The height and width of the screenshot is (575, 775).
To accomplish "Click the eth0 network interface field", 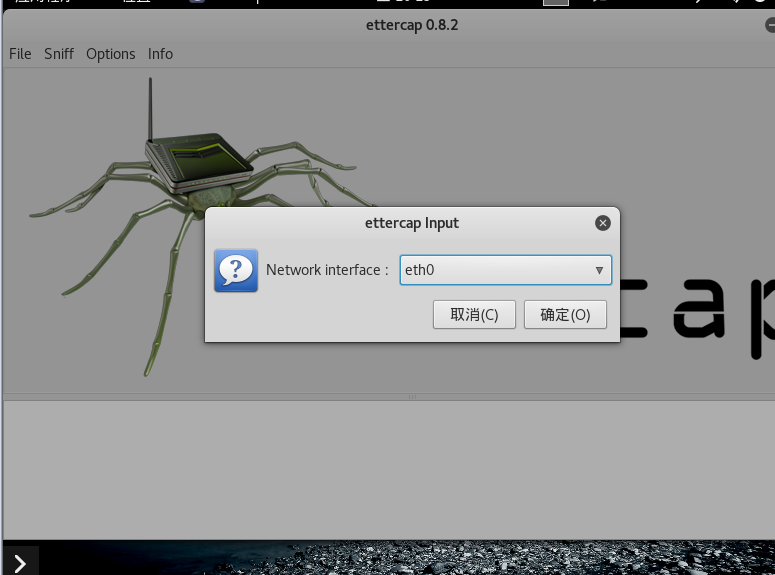I will point(506,270).
